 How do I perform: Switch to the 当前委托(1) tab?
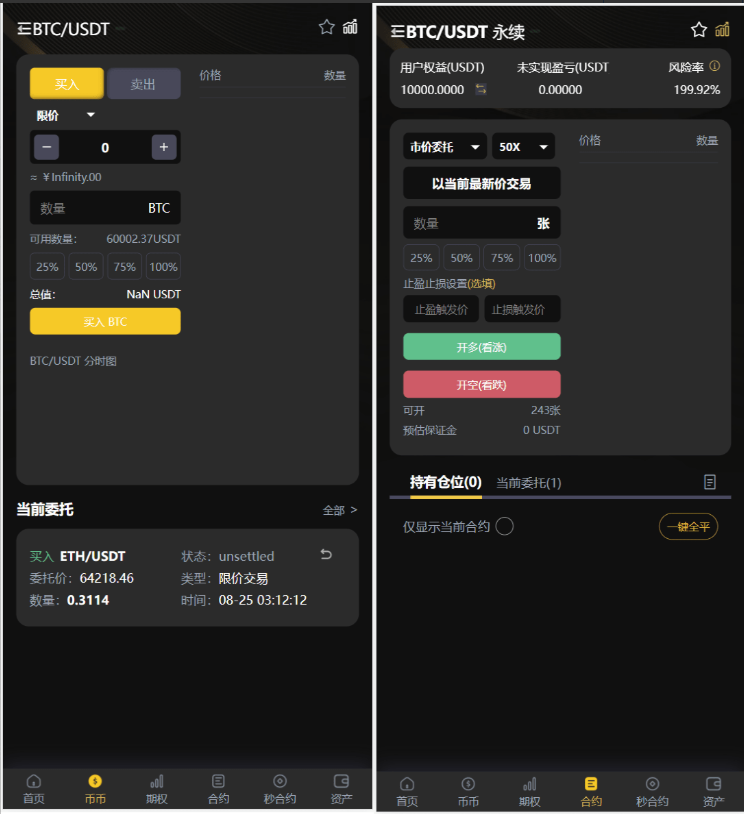click(x=529, y=483)
